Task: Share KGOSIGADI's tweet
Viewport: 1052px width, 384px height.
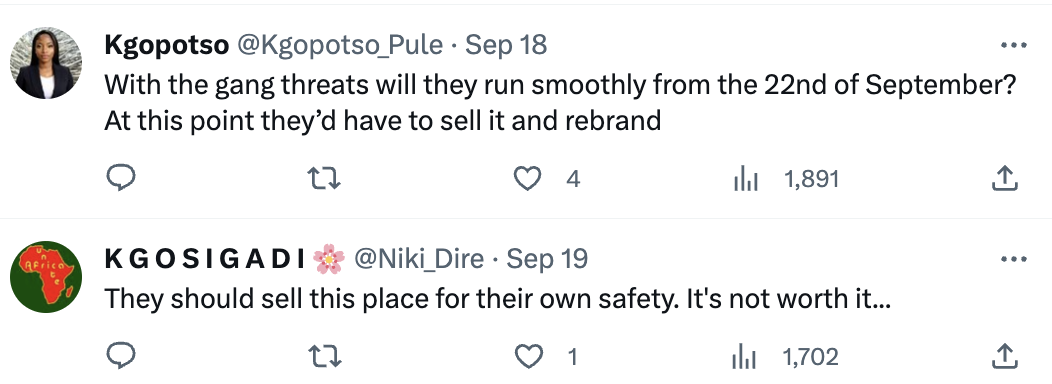Action: pyautogui.click(x=1005, y=356)
